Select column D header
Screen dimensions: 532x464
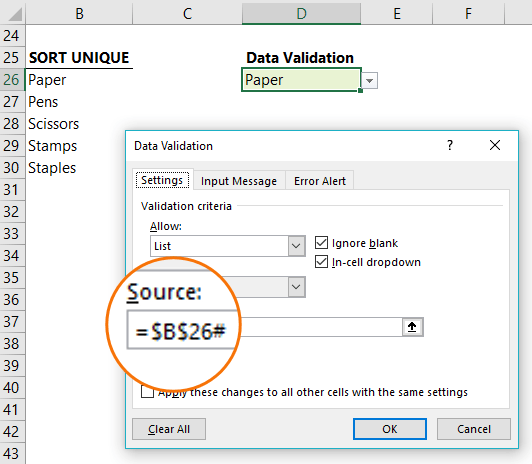coord(301,14)
